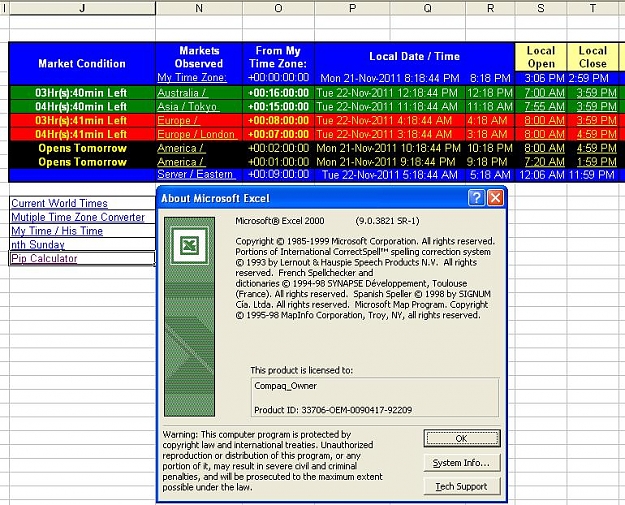Viewport: 625px width, 505px height.
Task: Open the Current World Times link
Action: (59, 203)
